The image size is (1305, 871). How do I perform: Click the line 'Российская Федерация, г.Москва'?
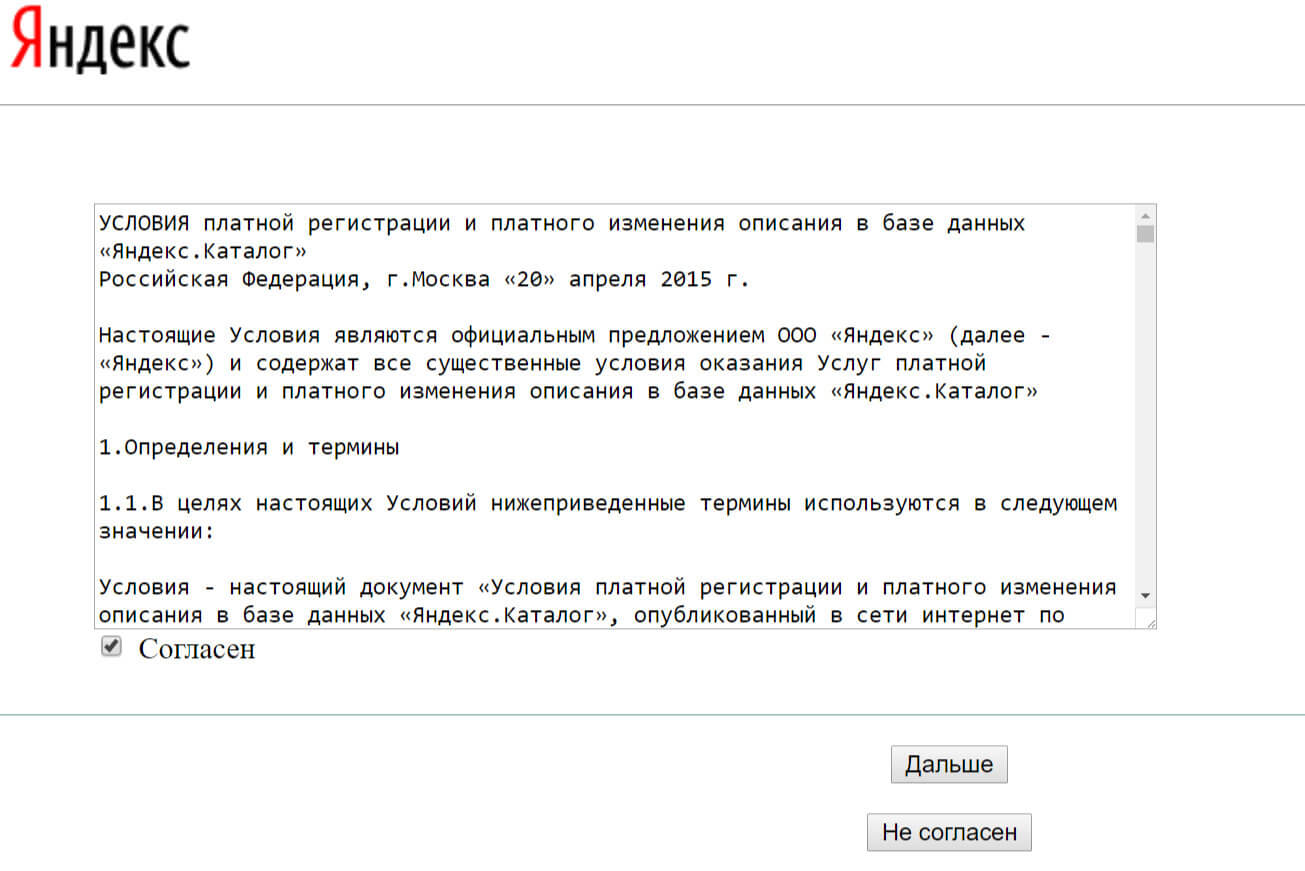pyautogui.click(x=425, y=280)
